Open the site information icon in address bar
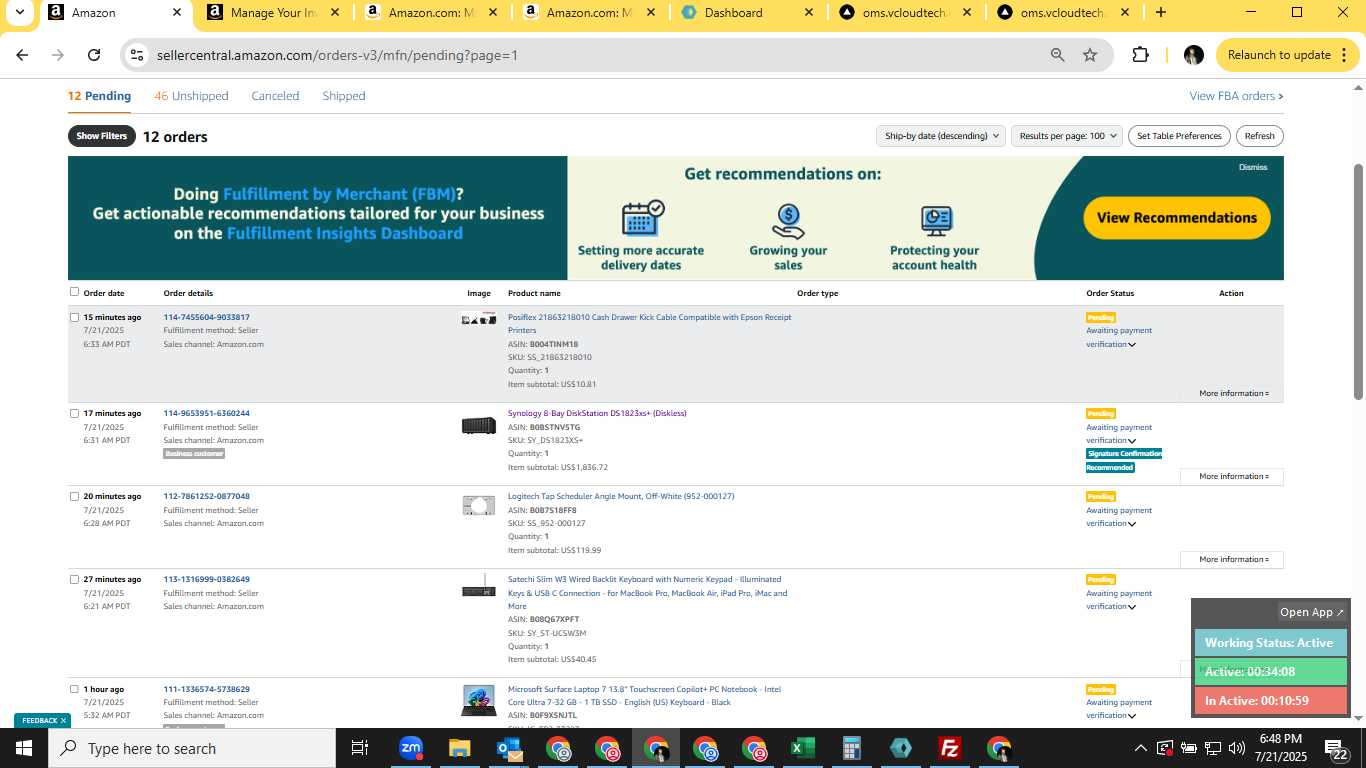 137,55
